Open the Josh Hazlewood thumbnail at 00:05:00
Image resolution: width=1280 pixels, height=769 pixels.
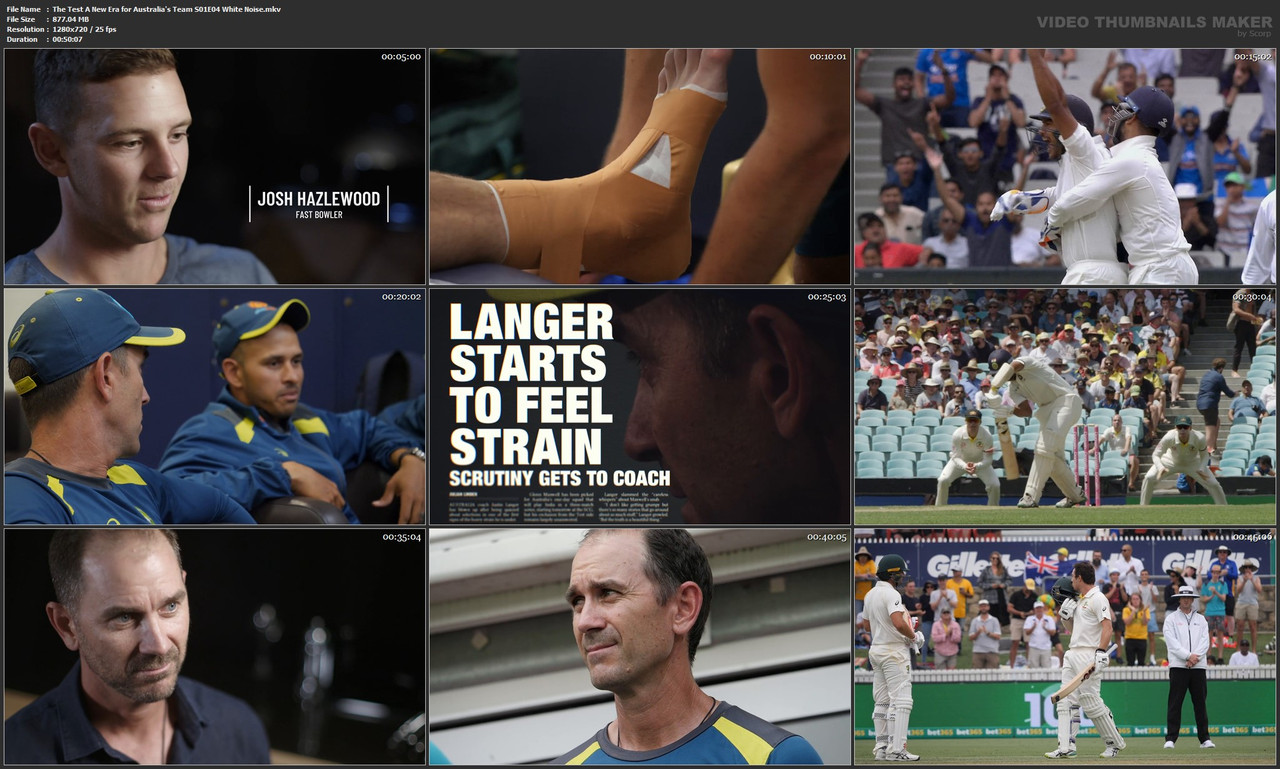point(215,167)
